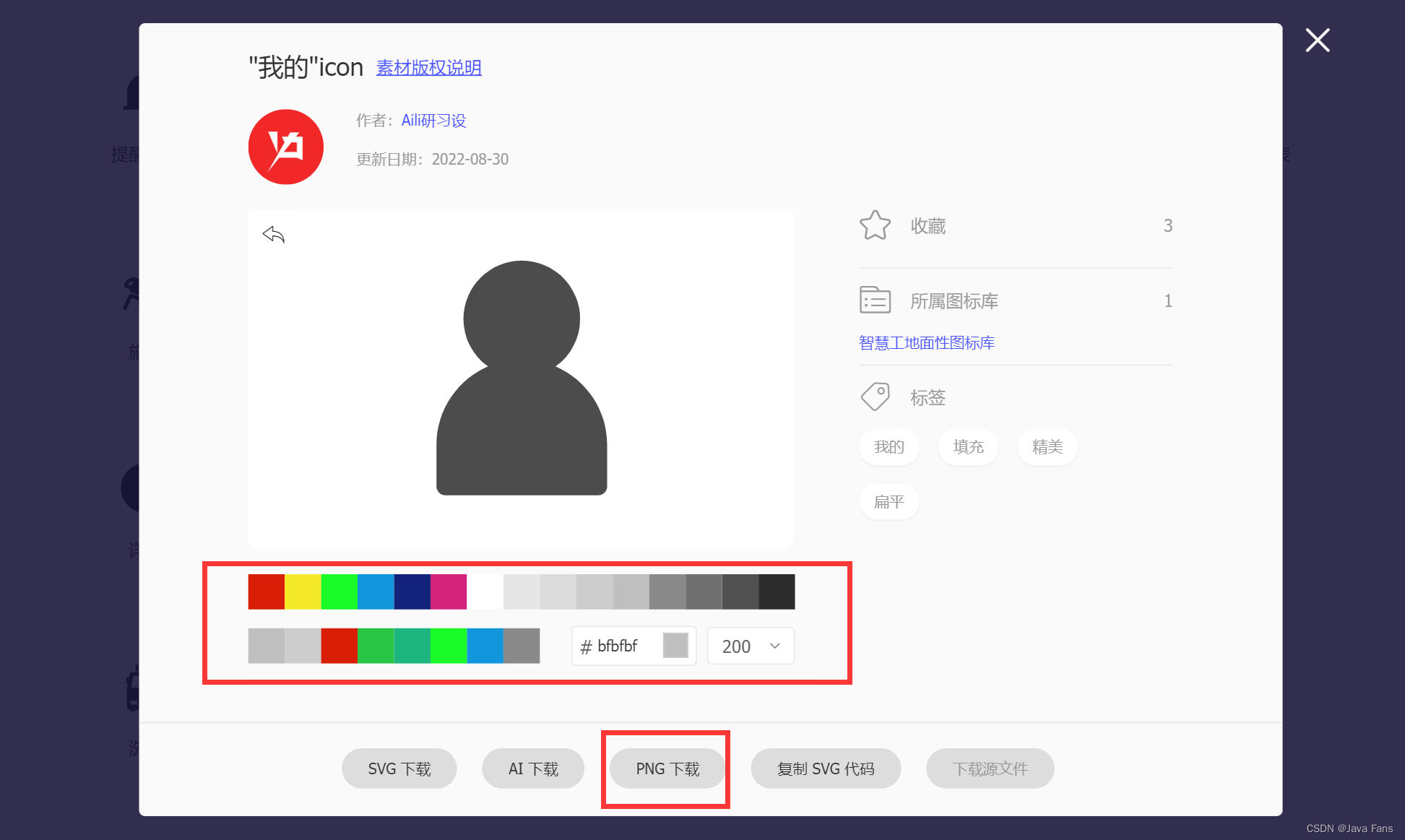Click the 收藏 label
Screen dimensions: 1405x840
tap(928, 226)
